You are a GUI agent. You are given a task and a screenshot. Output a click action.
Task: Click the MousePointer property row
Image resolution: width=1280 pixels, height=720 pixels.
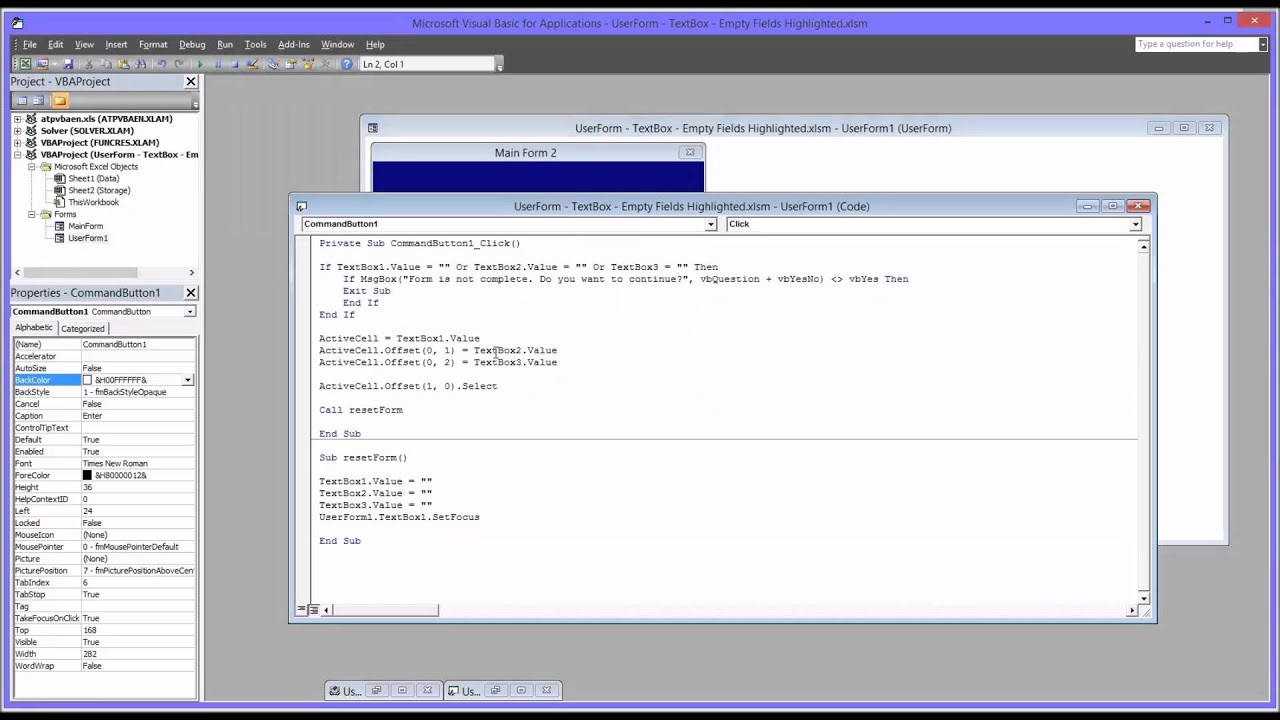(x=104, y=547)
